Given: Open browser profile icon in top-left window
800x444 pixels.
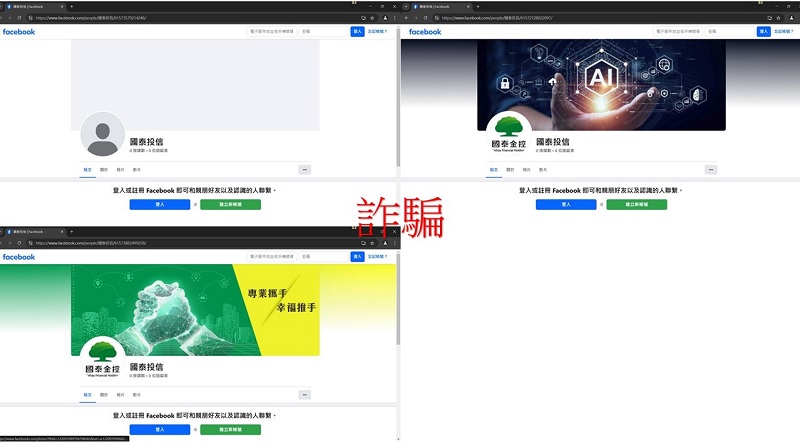Looking at the screenshot, I should [x=385, y=18].
